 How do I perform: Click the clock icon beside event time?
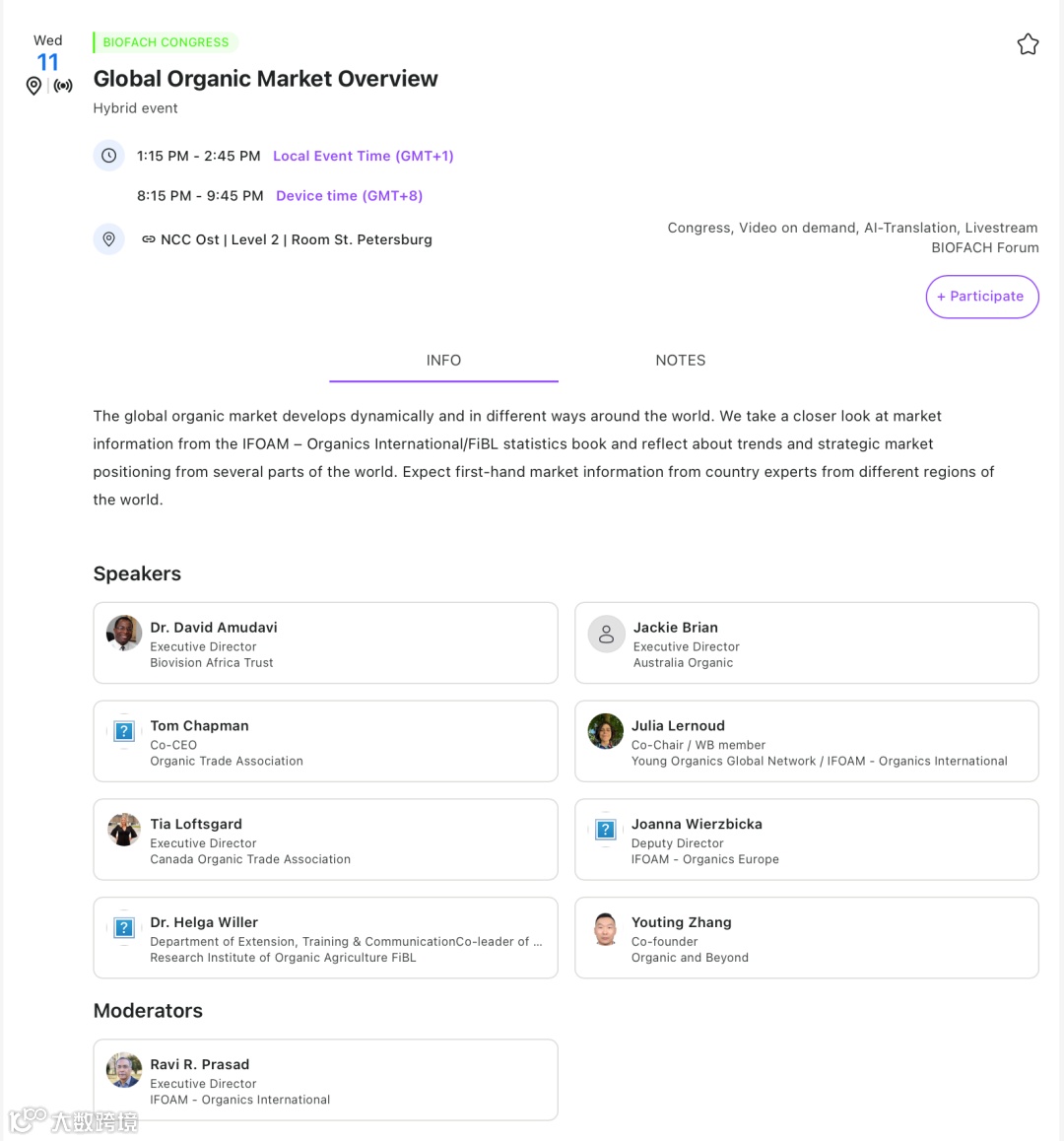[109, 156]
